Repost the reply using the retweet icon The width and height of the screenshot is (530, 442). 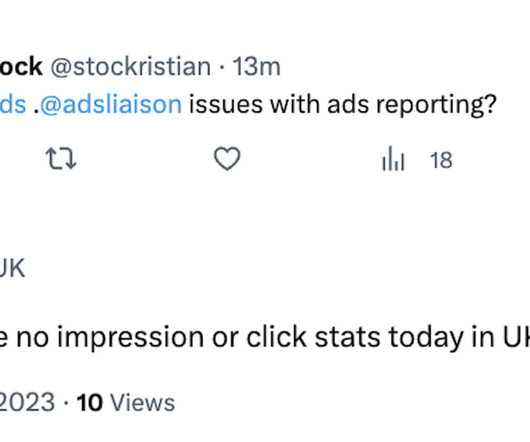[61, 159]
